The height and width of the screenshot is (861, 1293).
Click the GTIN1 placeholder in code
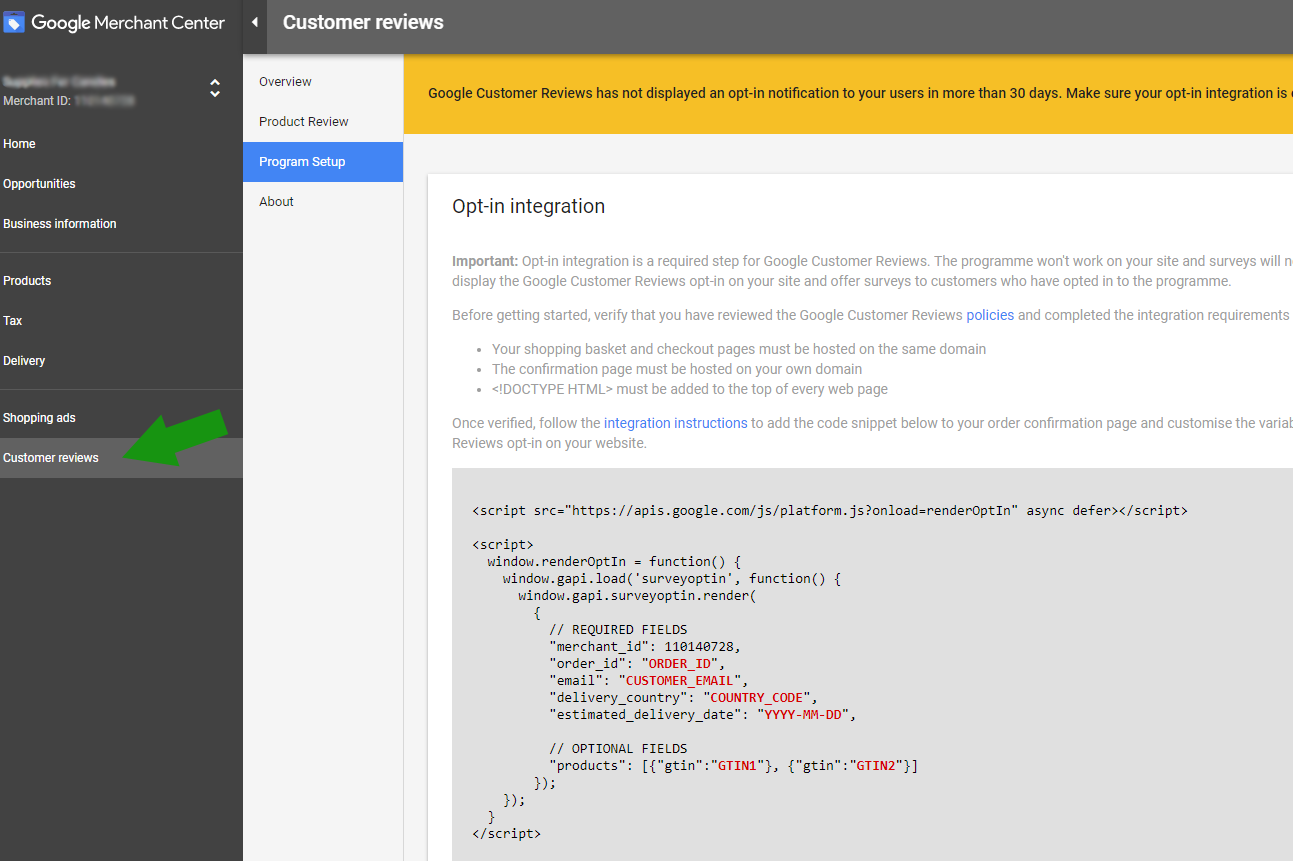tap(737, 765)
